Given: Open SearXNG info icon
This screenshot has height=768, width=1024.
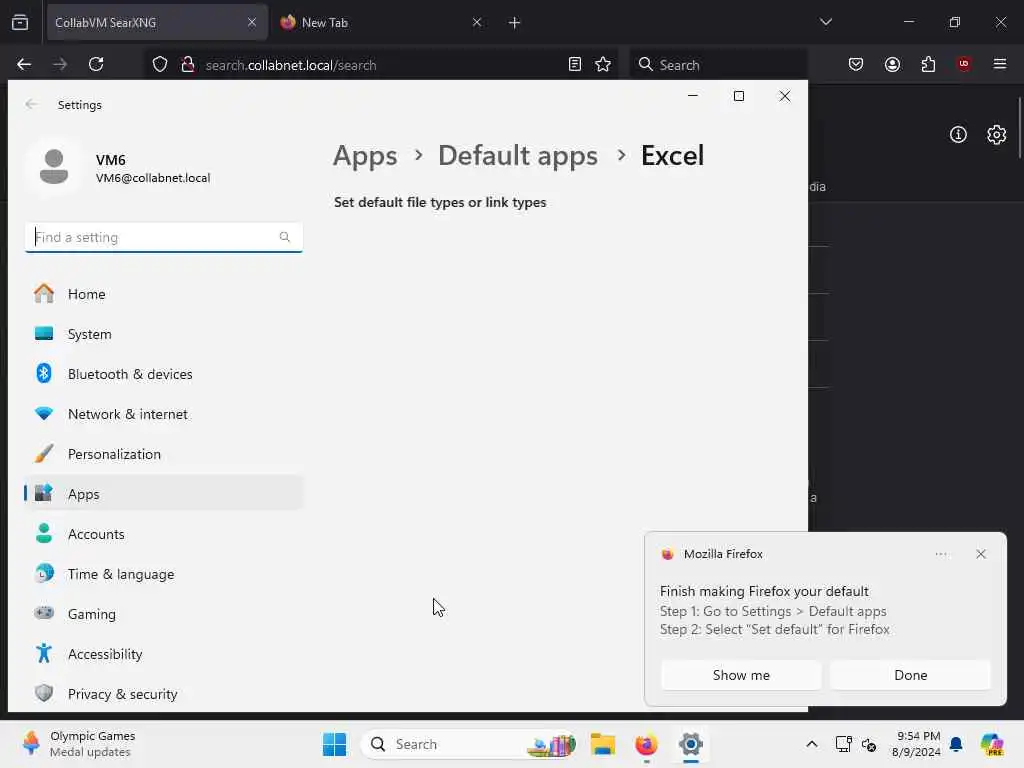Looking at the screenshot, I should click(958, 135).
